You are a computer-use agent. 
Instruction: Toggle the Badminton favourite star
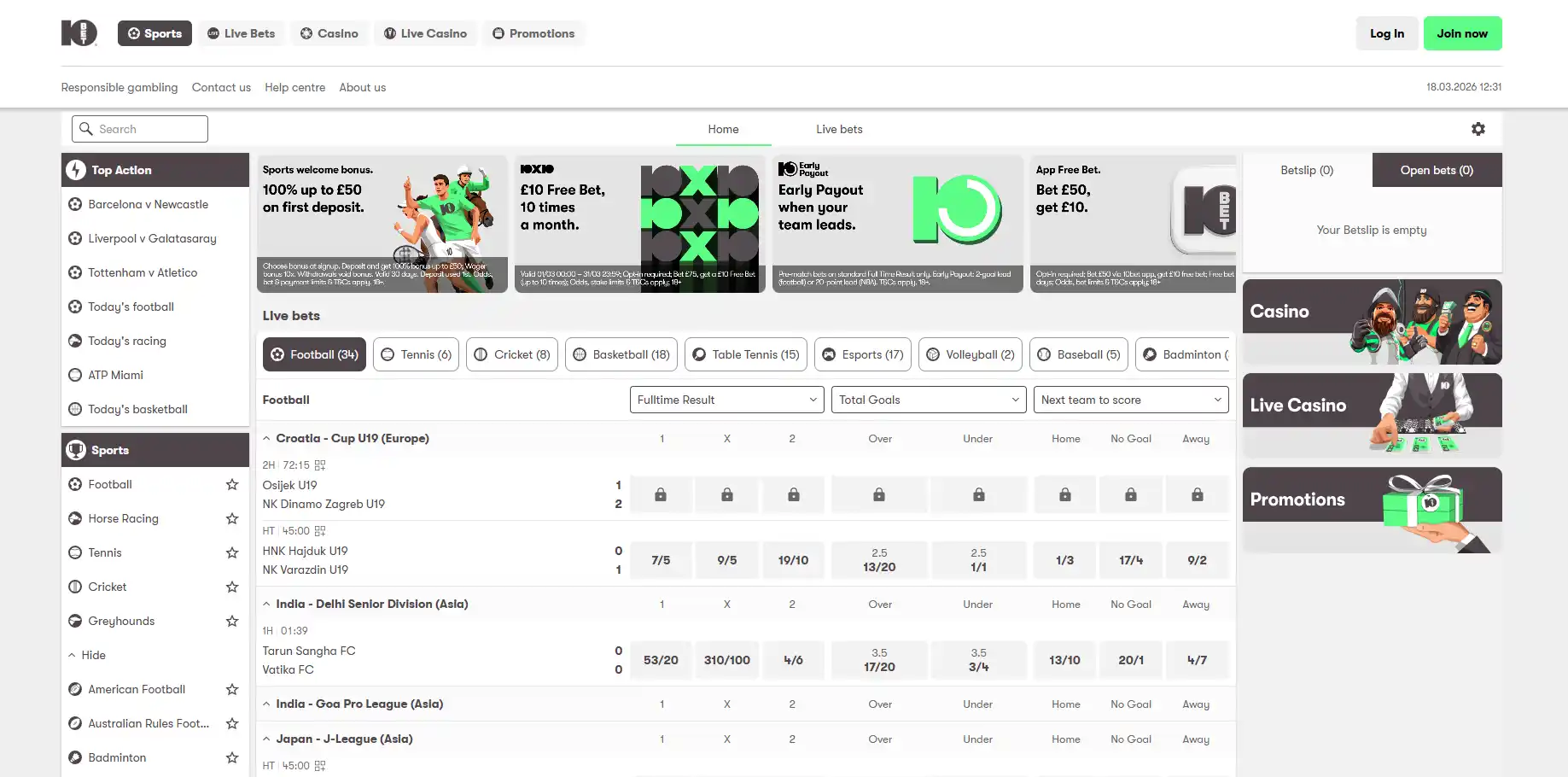[232, 757]
